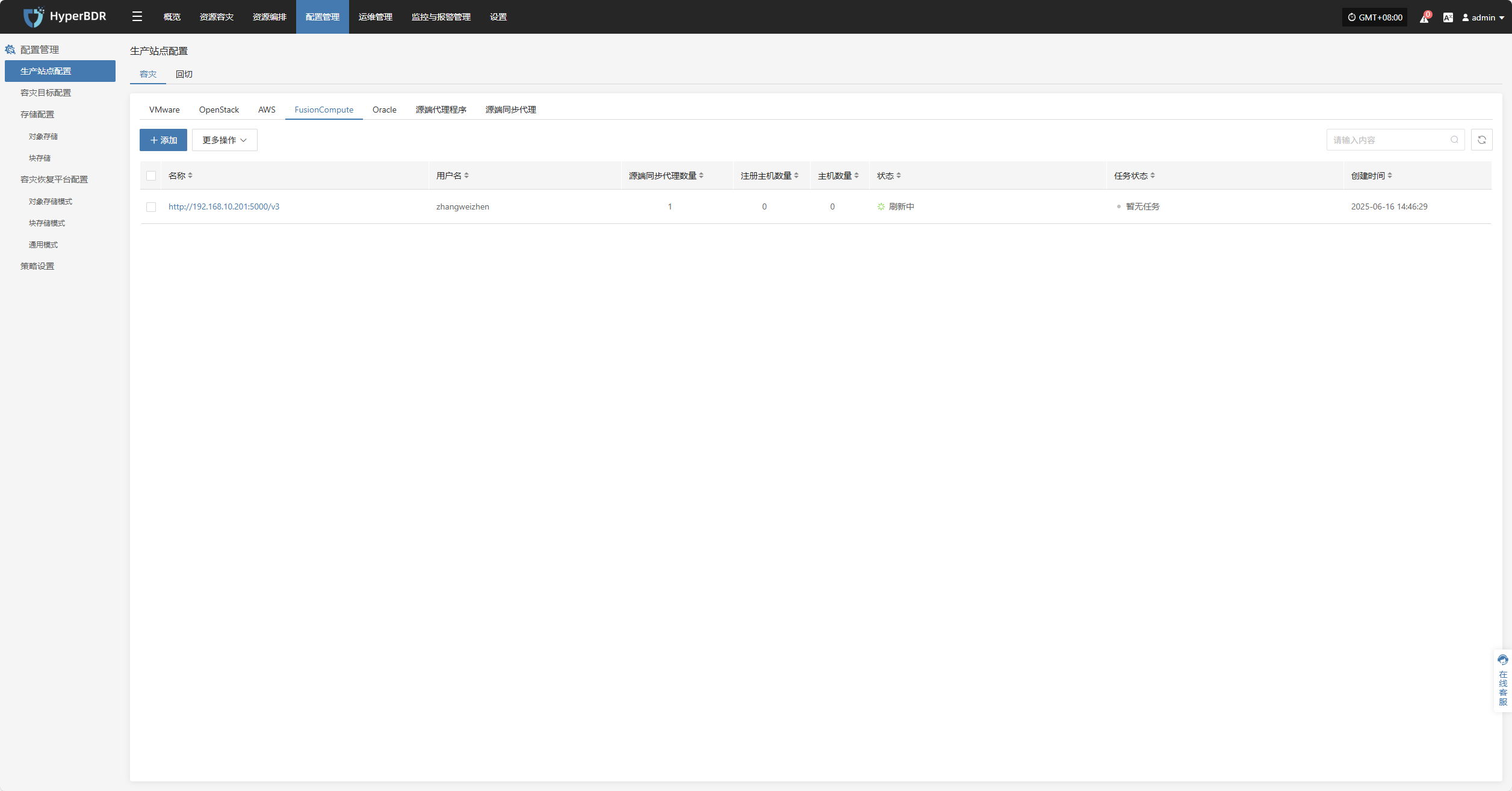
Task: Click the GMT+08:00 timezone clock
Action: click(x=1375, y=17)
